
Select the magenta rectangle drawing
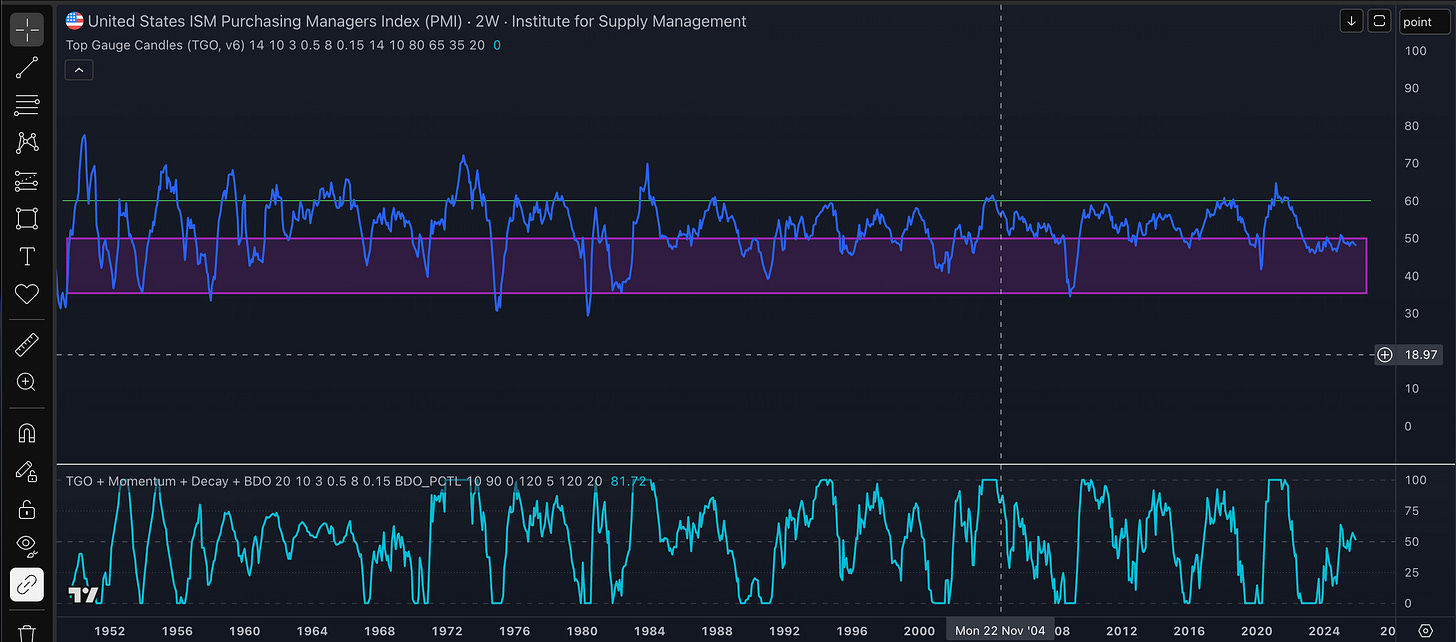(716, 265)
